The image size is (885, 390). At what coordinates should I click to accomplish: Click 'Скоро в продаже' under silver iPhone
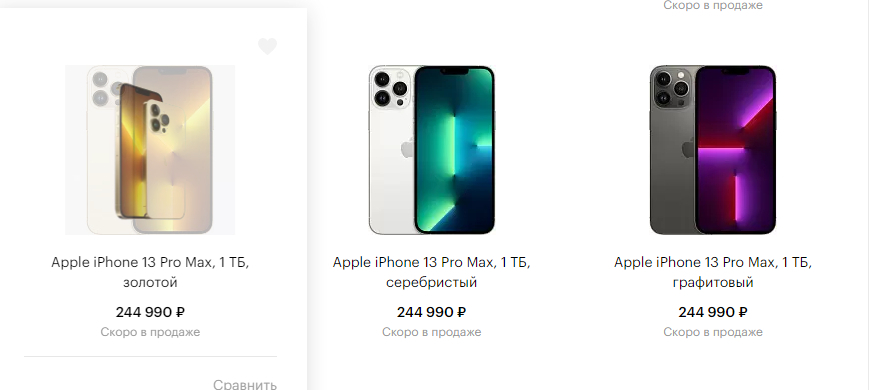point(432,332)
